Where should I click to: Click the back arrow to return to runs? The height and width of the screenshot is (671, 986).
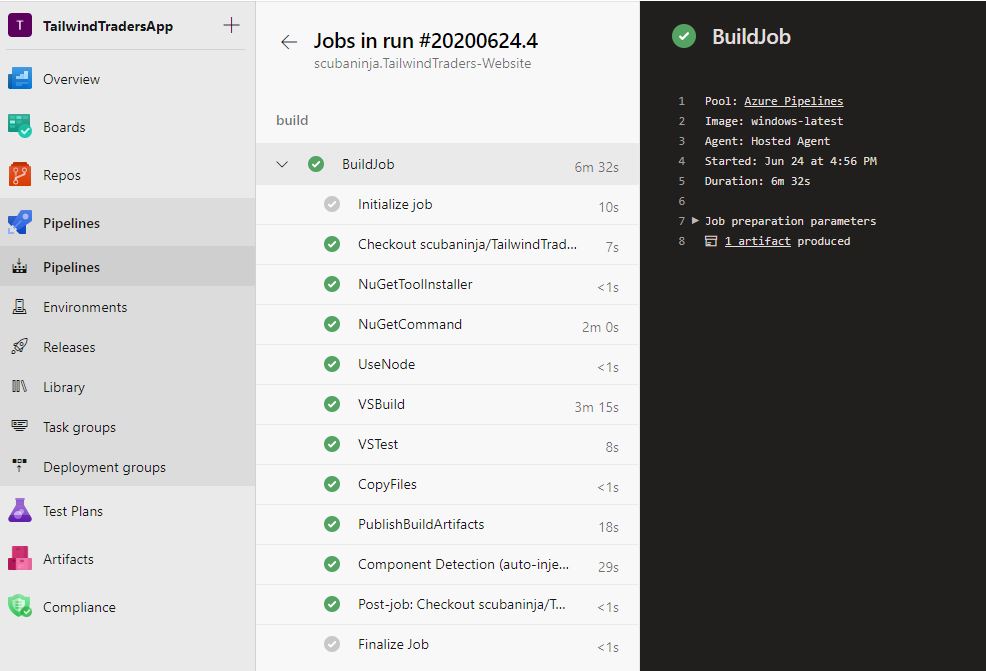coord(289,41)
